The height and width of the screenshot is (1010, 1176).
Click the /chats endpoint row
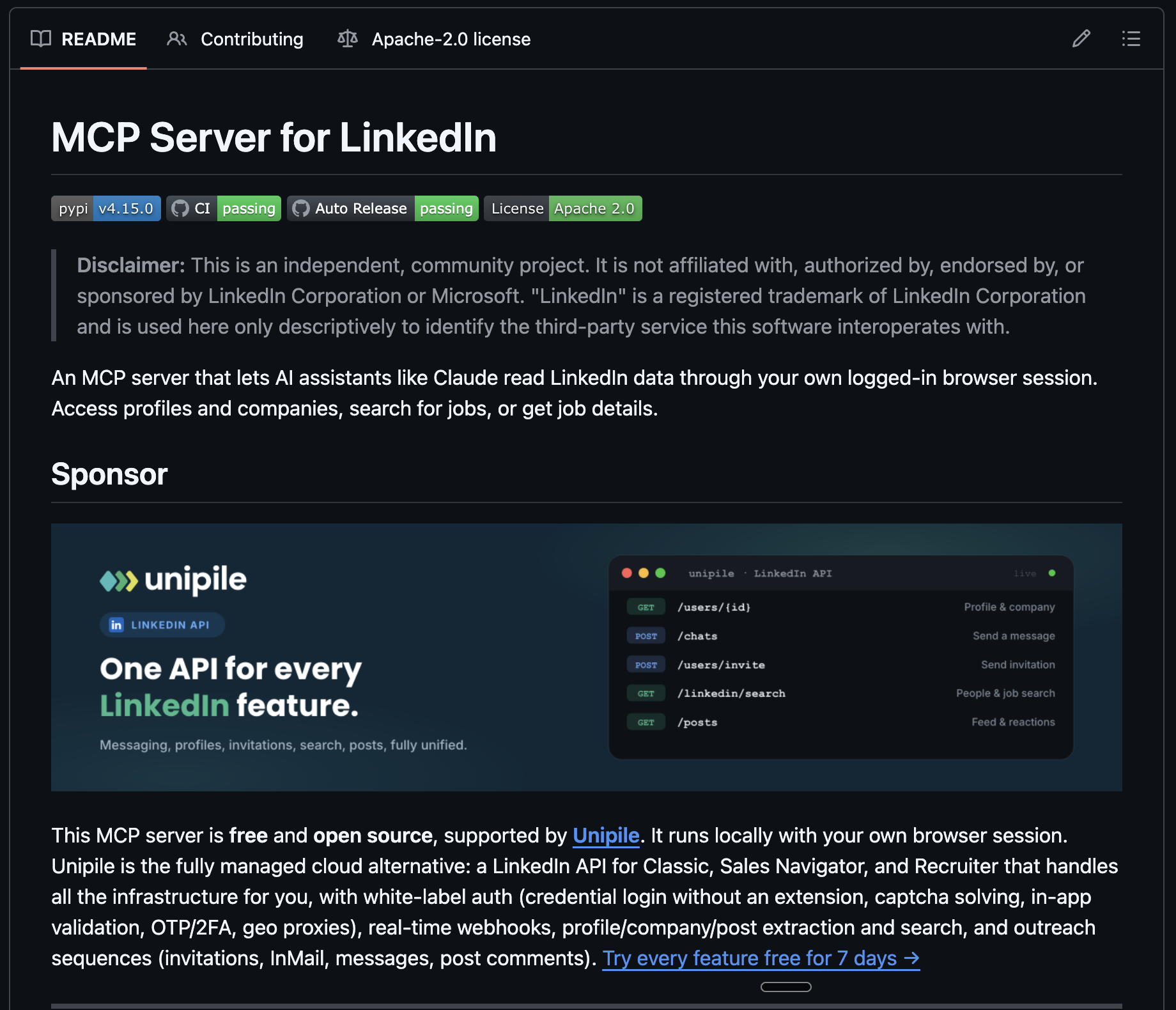click(x=841, y=636)
